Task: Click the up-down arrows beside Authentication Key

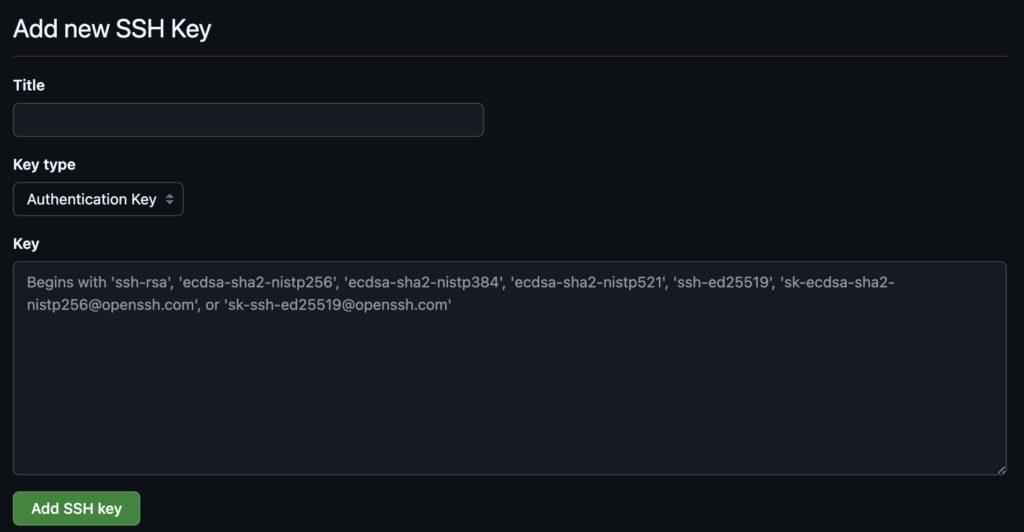Action: (170, 199)
